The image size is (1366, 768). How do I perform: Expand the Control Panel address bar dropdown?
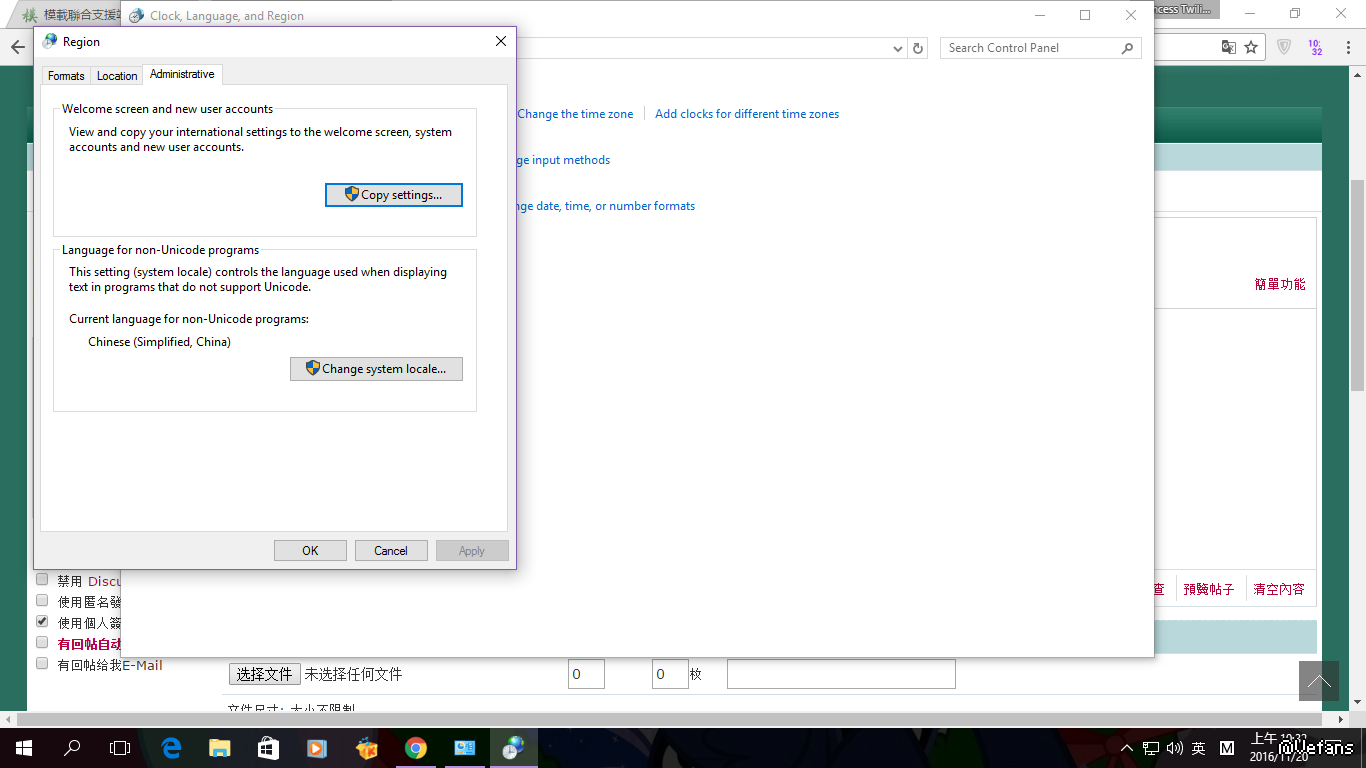pos(897,48)
